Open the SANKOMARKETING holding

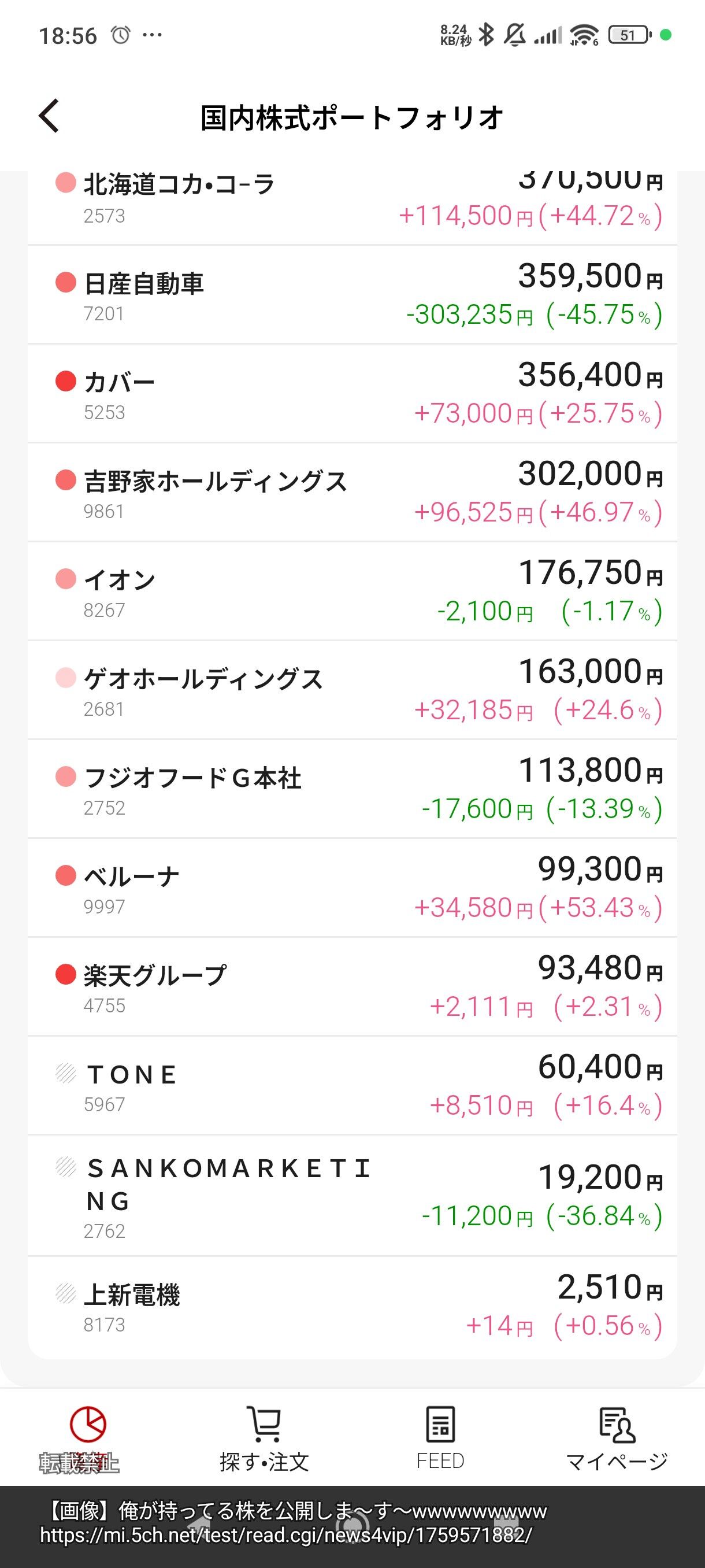point(352,1195)
